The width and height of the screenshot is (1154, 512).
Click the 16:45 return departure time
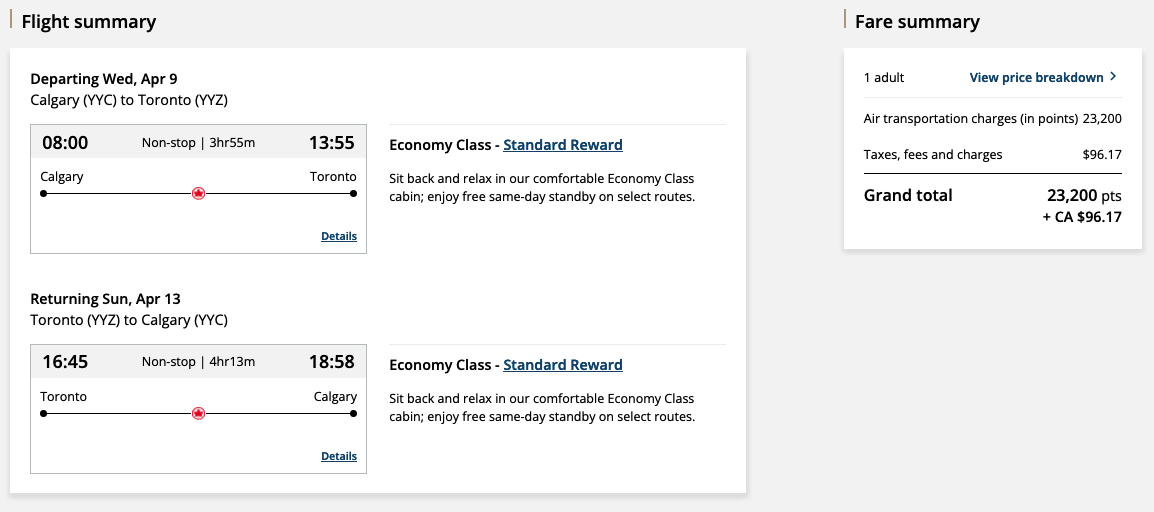pyautogui.click(x=65, y=362)
